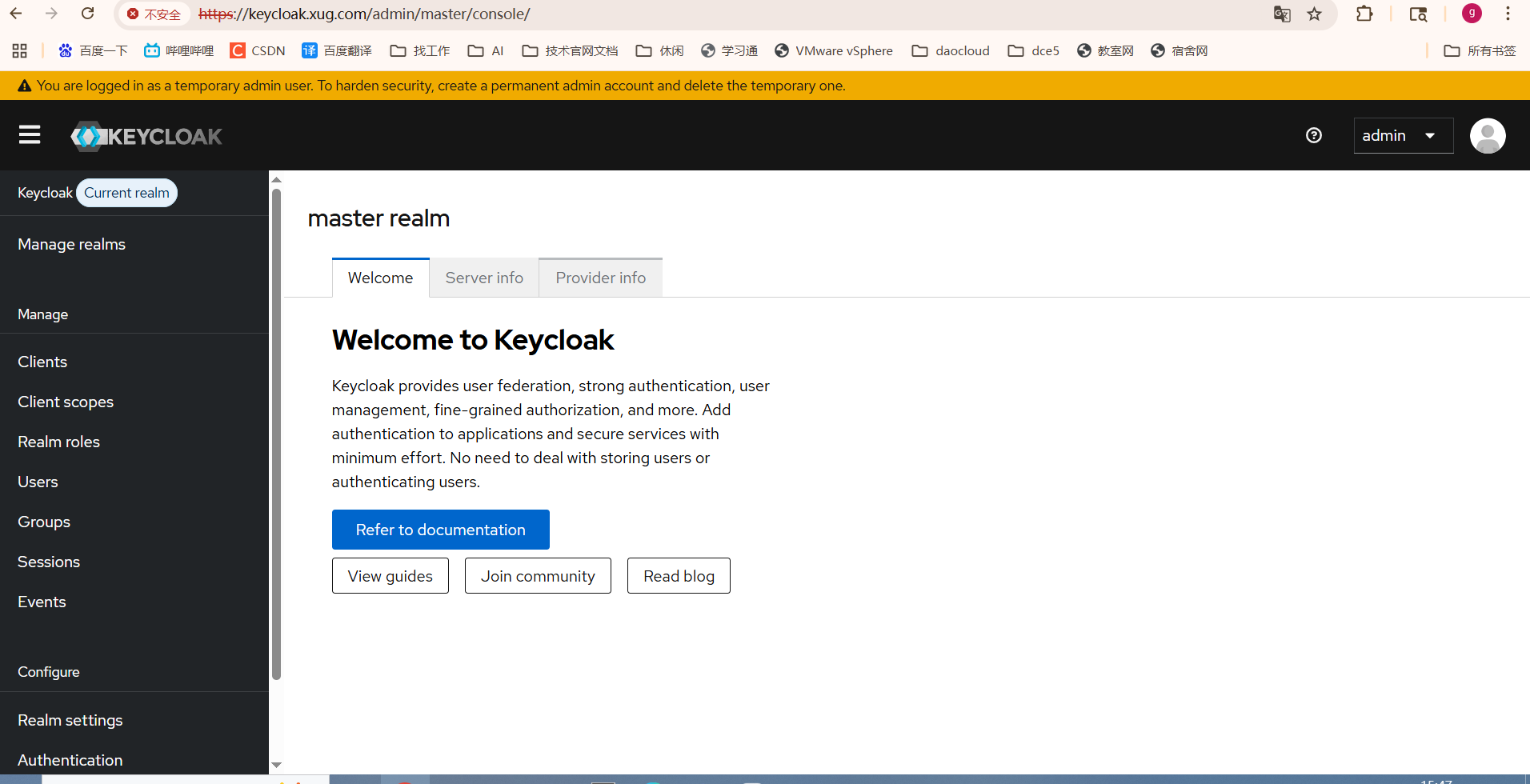Click the sidebar vertical scrollbar thumb

pyautogui.click(x=276, y=434)
